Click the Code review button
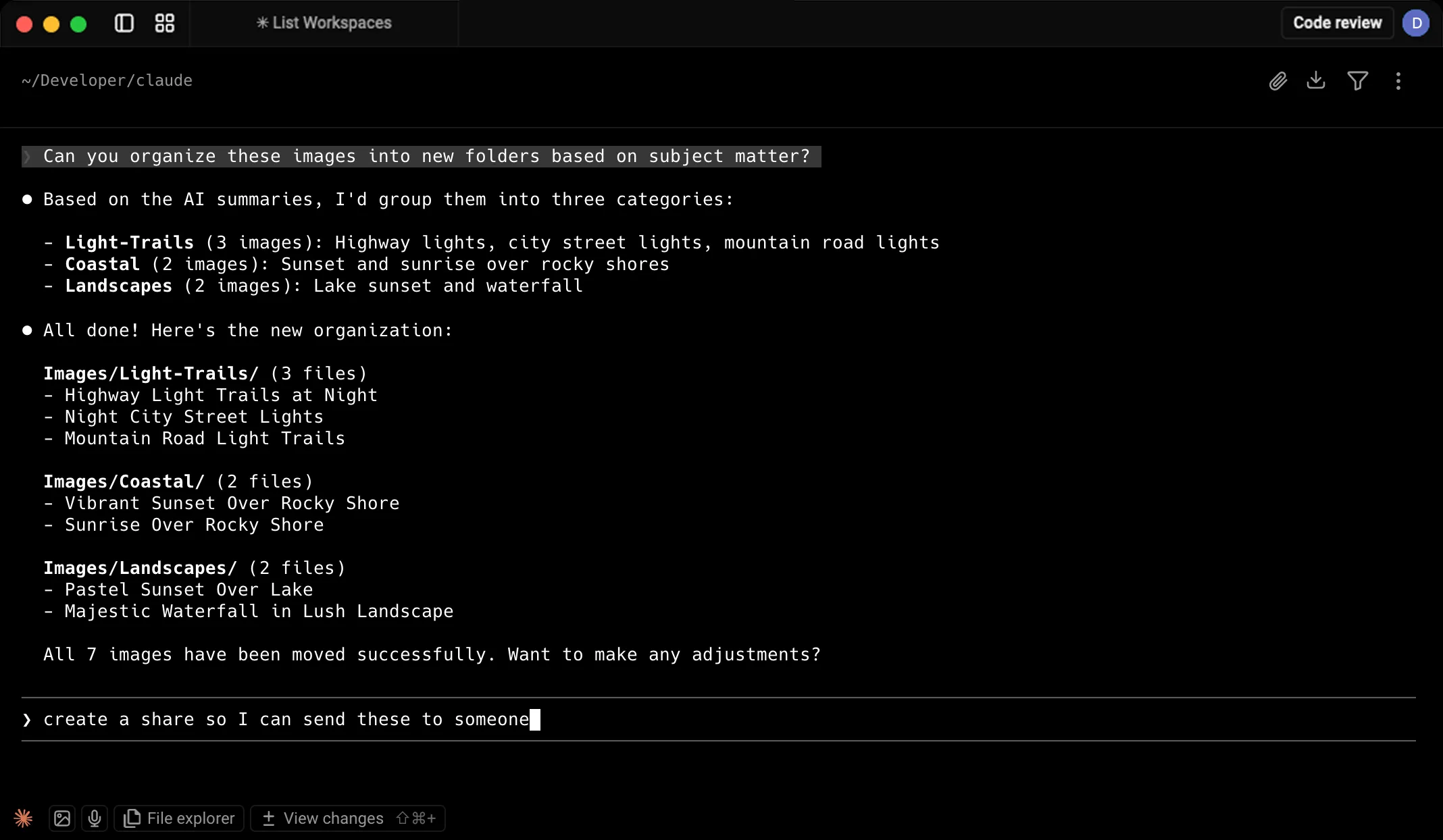 (1337, 23)
